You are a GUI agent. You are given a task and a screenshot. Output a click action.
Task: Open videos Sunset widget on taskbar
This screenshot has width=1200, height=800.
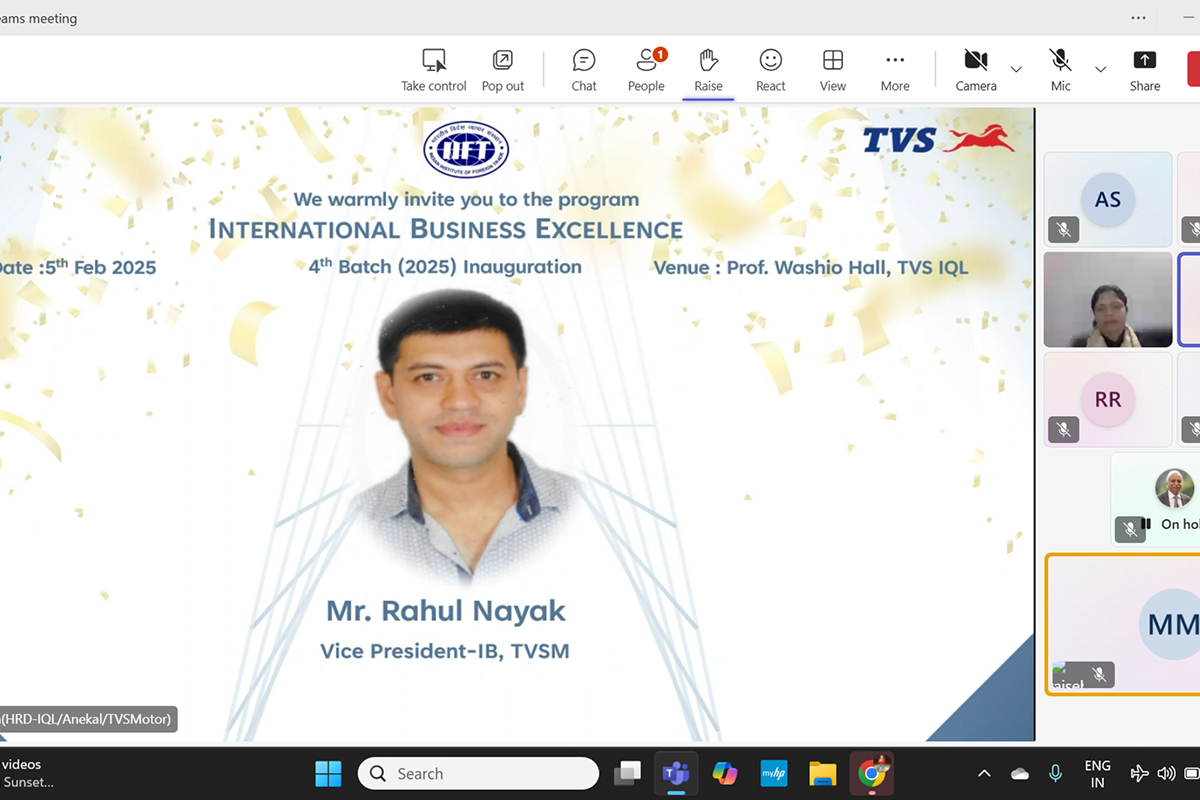[x=28, y=773]
